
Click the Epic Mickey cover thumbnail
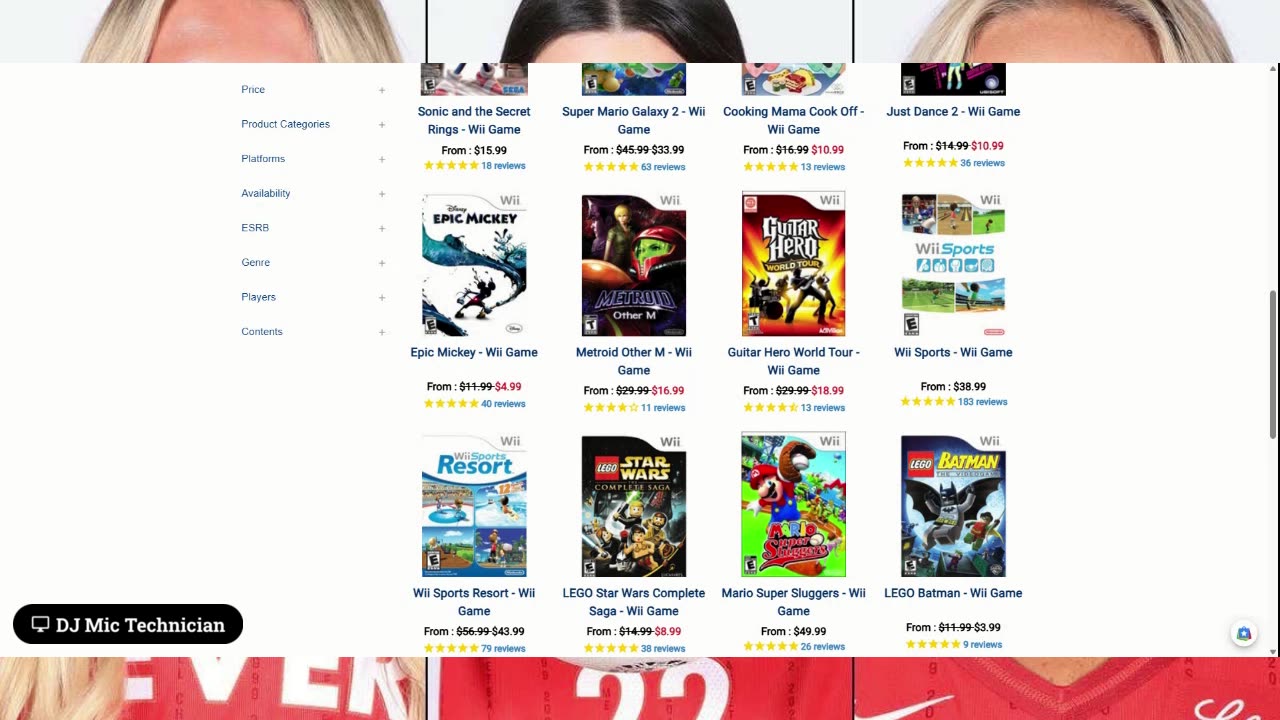pyautogui.click(x=474, y=264)
